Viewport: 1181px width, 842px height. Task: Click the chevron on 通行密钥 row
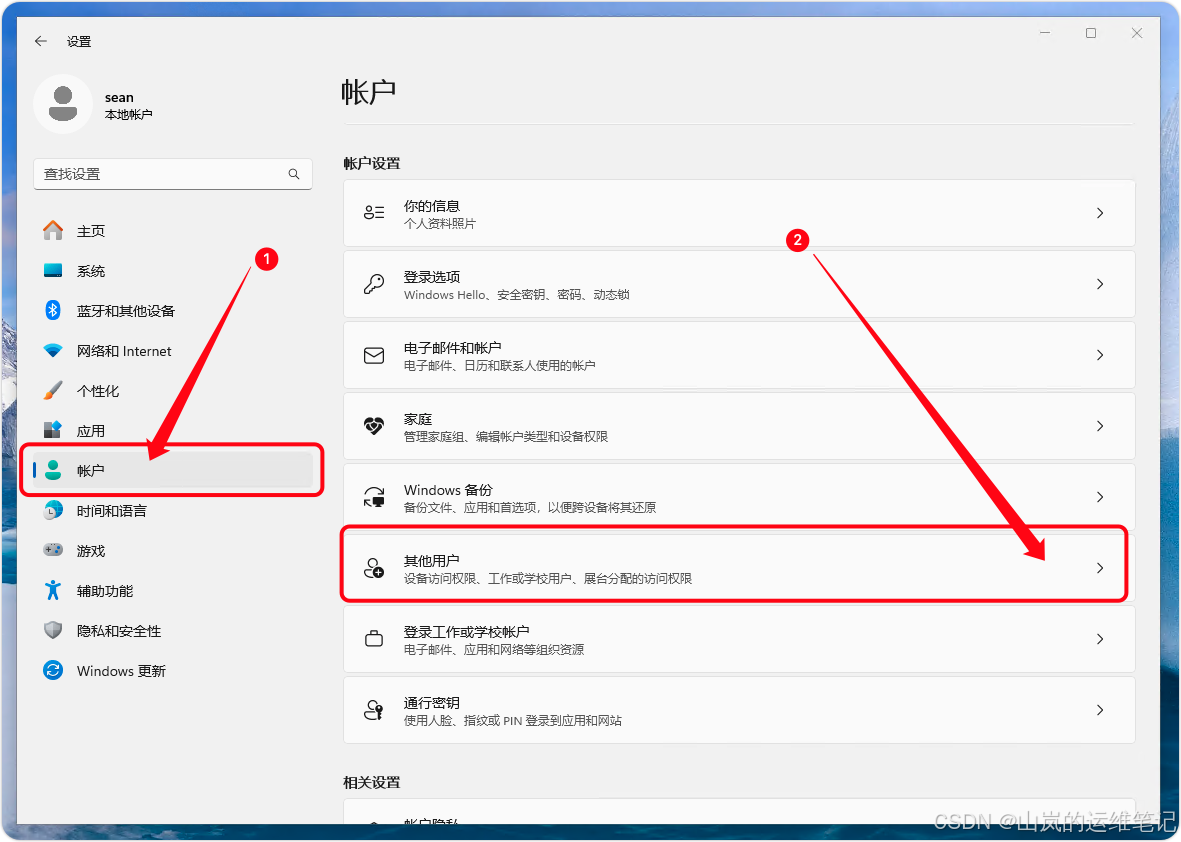1100,709
